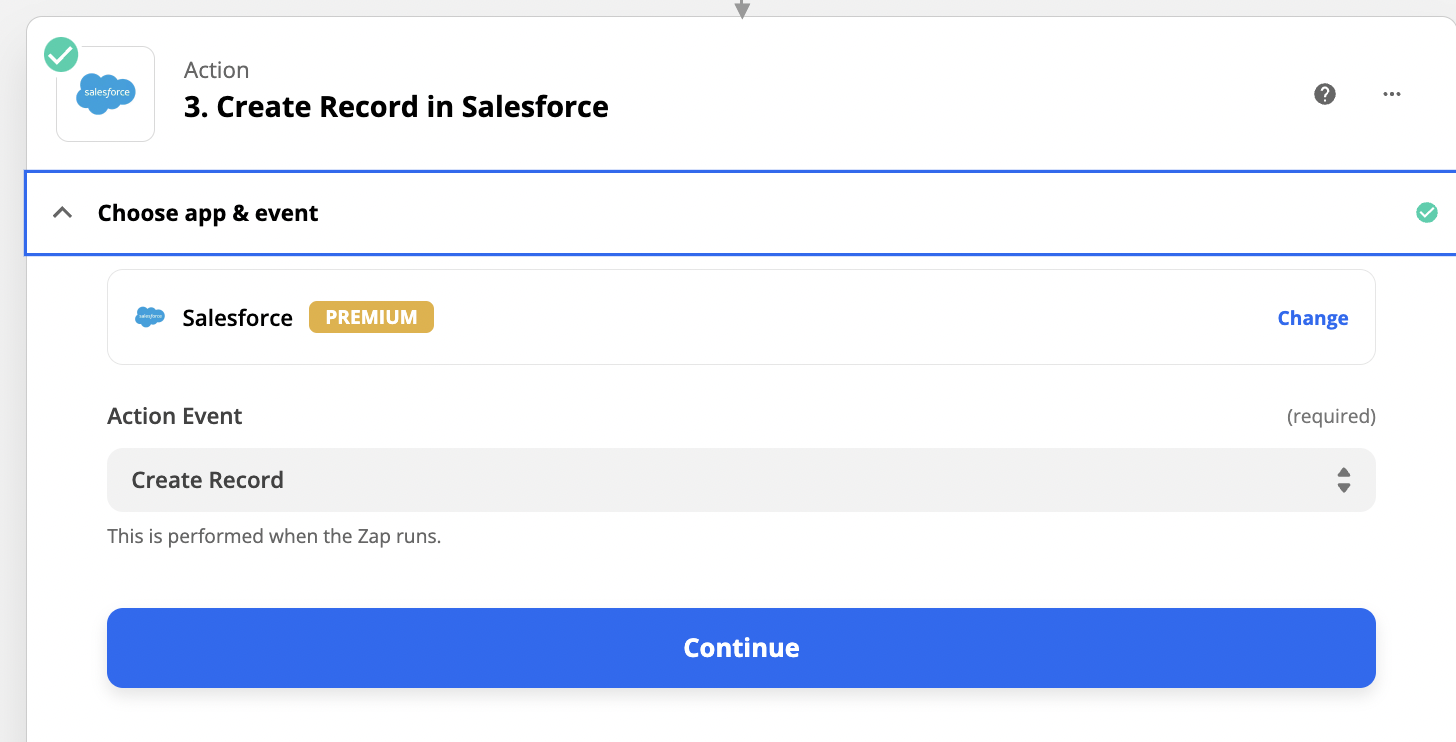
Task: Click the large Salesforce app logo
Action: [x=105, y=94]
